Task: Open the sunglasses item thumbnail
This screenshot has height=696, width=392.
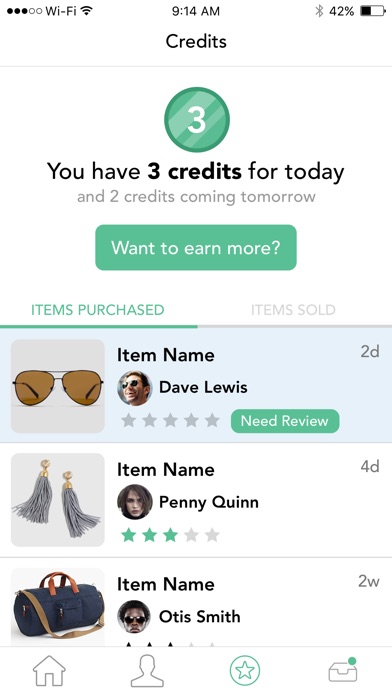Action: (58, 386)
